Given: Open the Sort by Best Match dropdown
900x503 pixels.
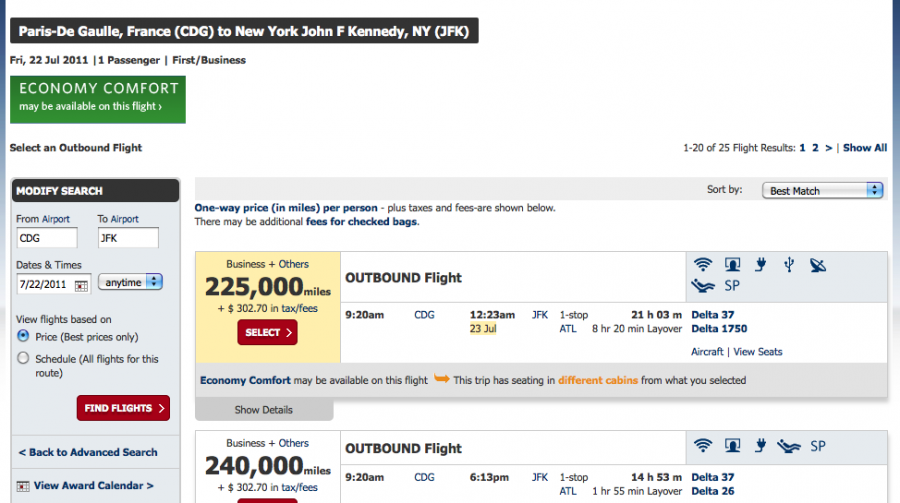Looking at the screenshot, I should coord(823,191).
